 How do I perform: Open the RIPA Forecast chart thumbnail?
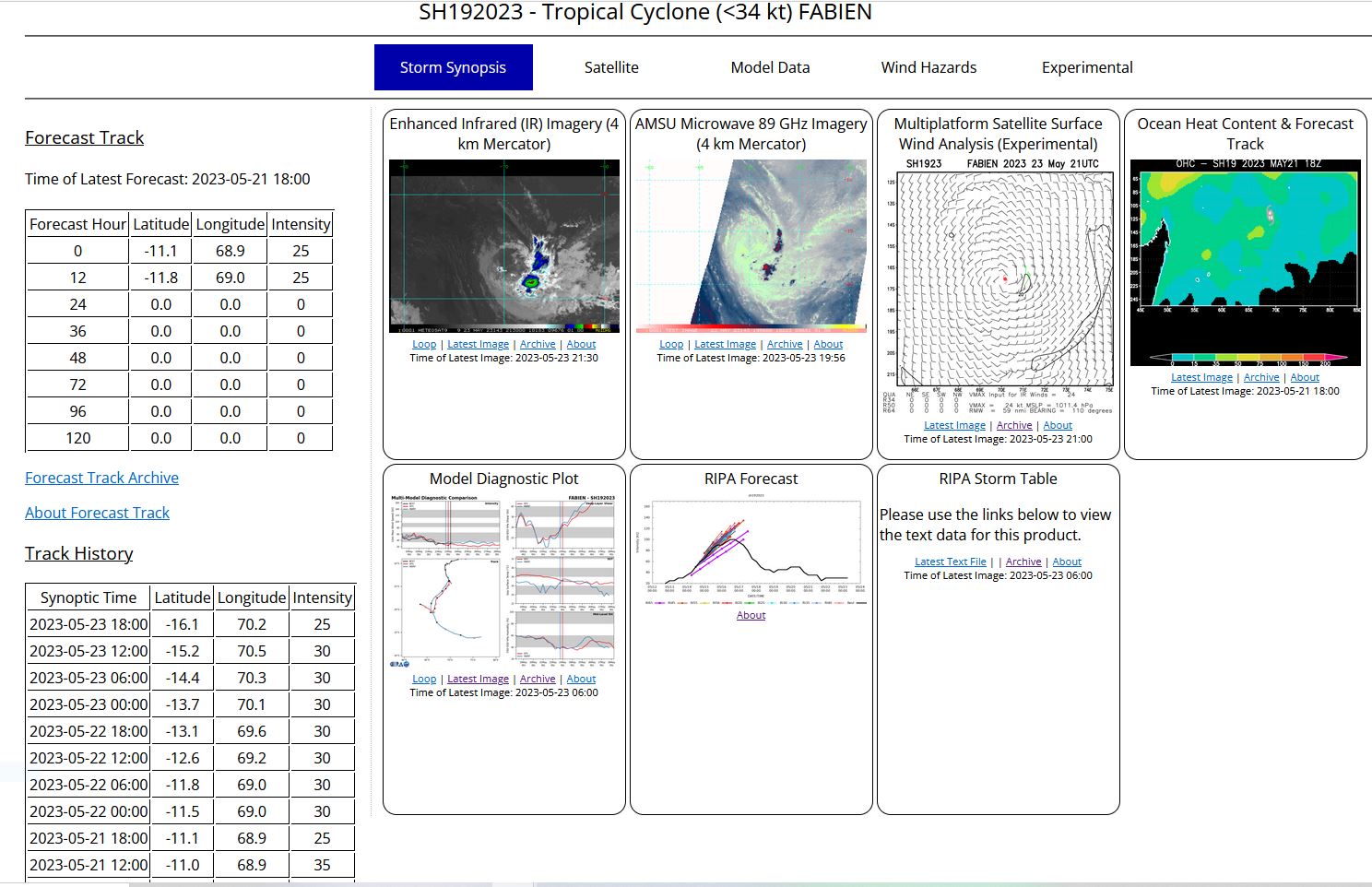pos(751,552)
